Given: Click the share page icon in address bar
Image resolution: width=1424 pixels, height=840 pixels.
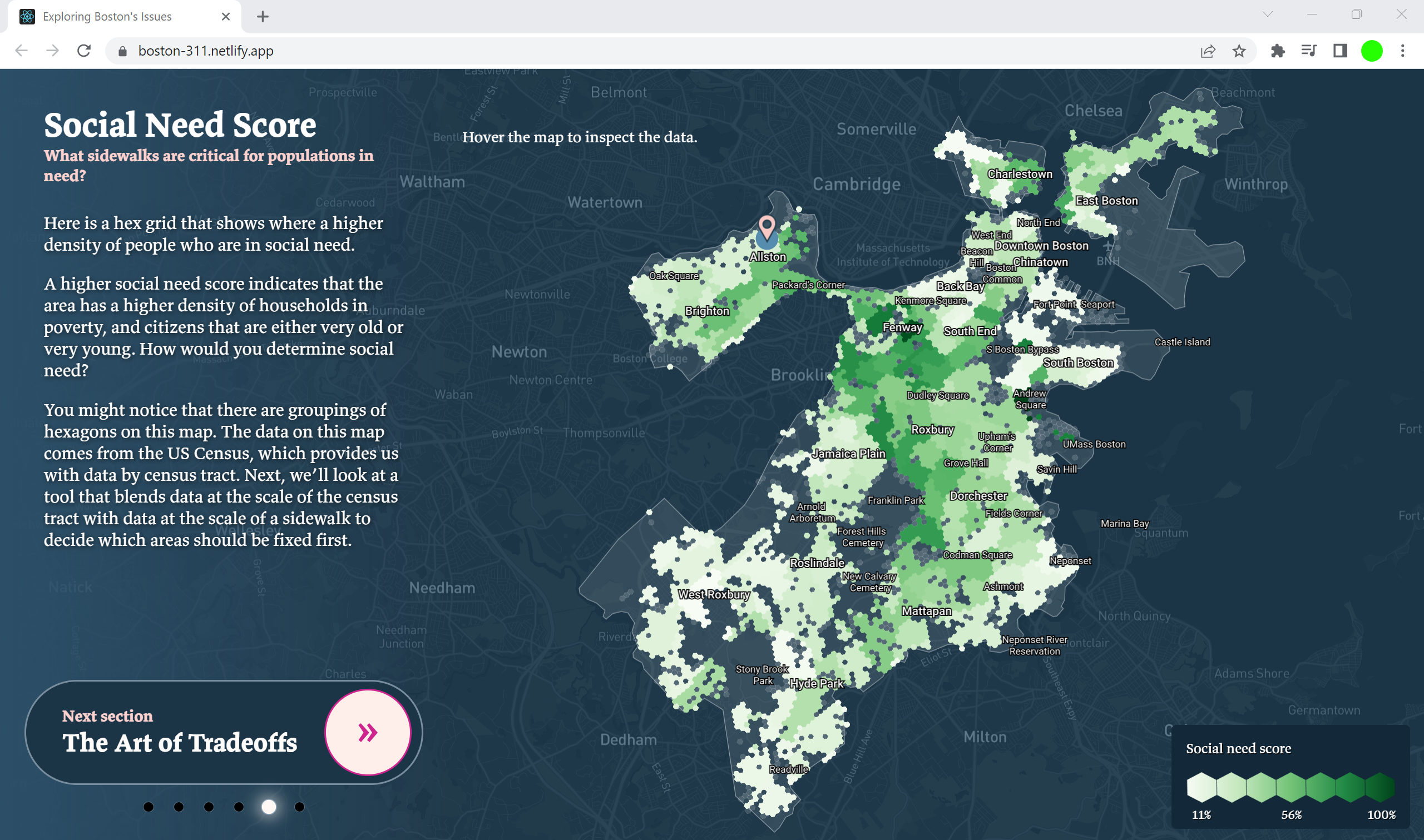Looking at the screenshot, I should pyautogui.click(x=1208, y=51).
